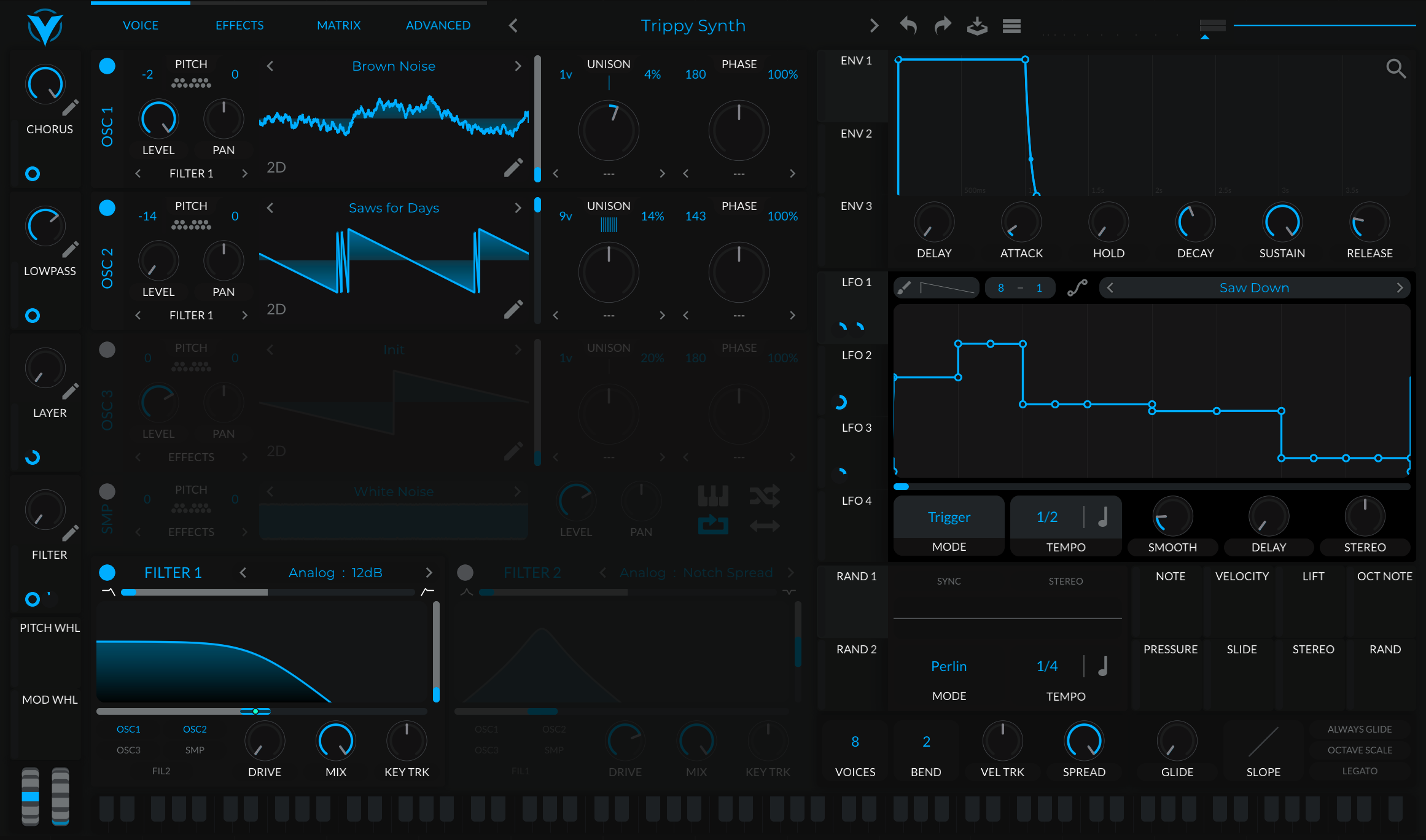Switch to the EFFECTS tab
1426x840 pixels.
[240, 25]
